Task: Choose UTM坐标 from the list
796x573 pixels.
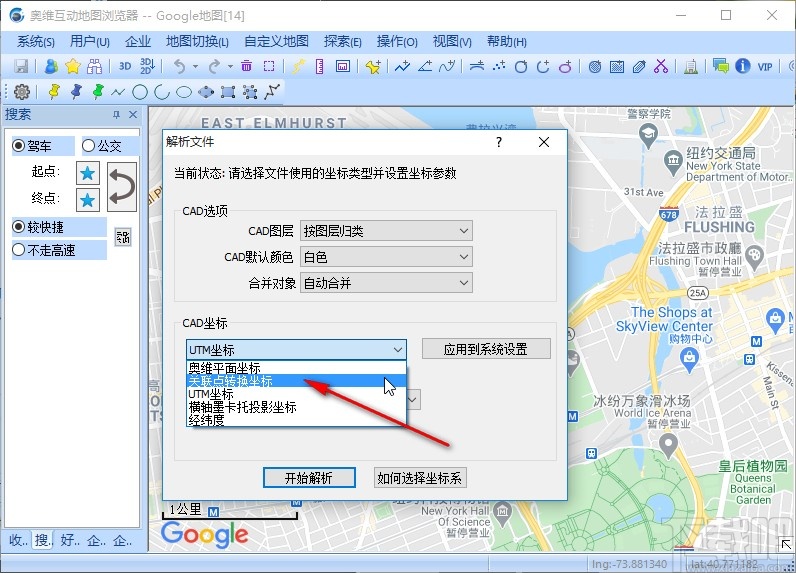Action: [x=296, y=394]
